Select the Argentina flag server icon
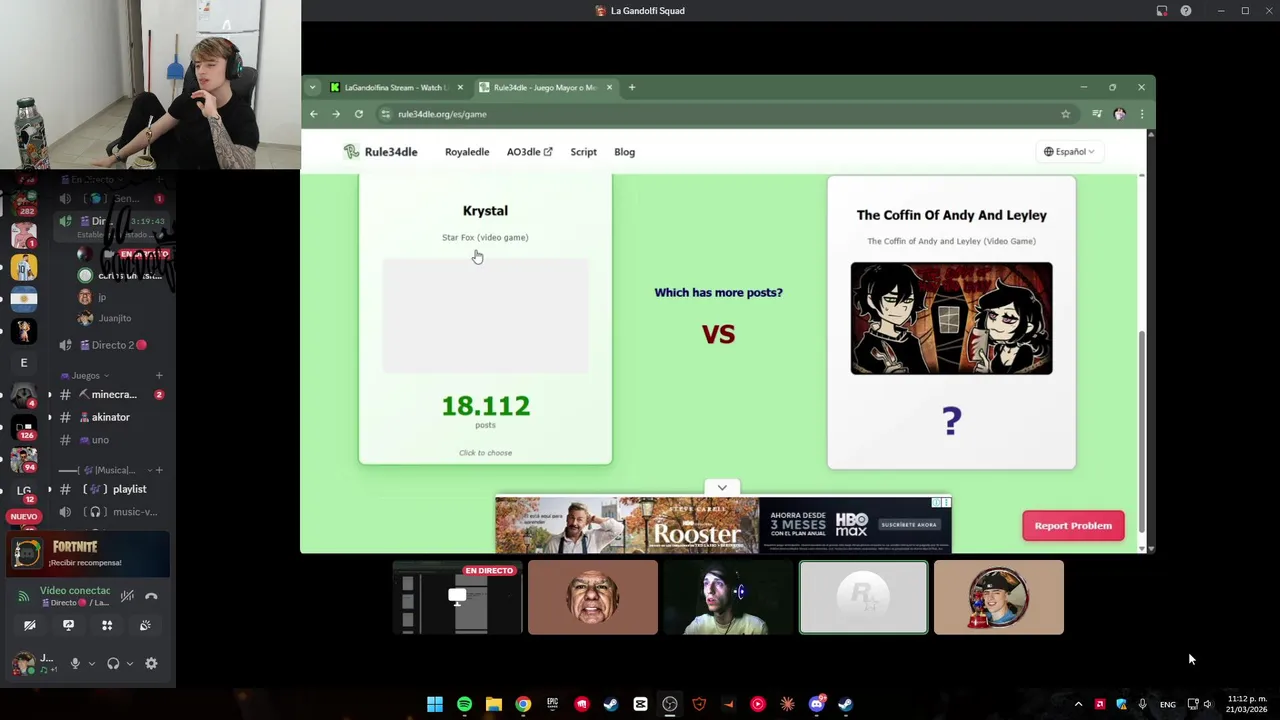This screenshot has height=720, width=1280. [24, 298]
